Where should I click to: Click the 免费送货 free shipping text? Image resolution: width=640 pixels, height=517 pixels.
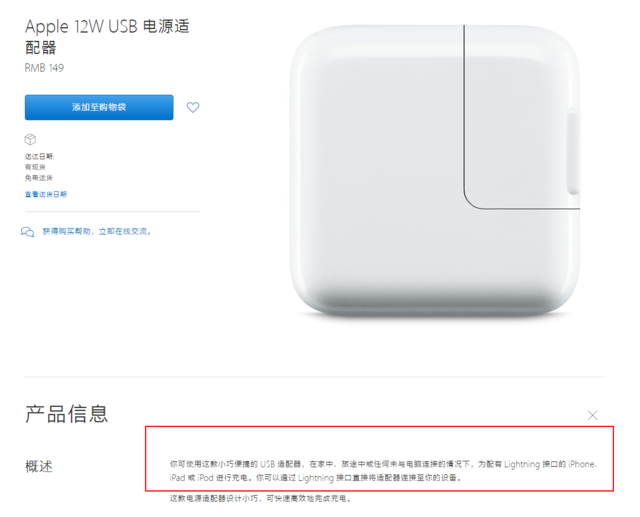coord(38,178)
